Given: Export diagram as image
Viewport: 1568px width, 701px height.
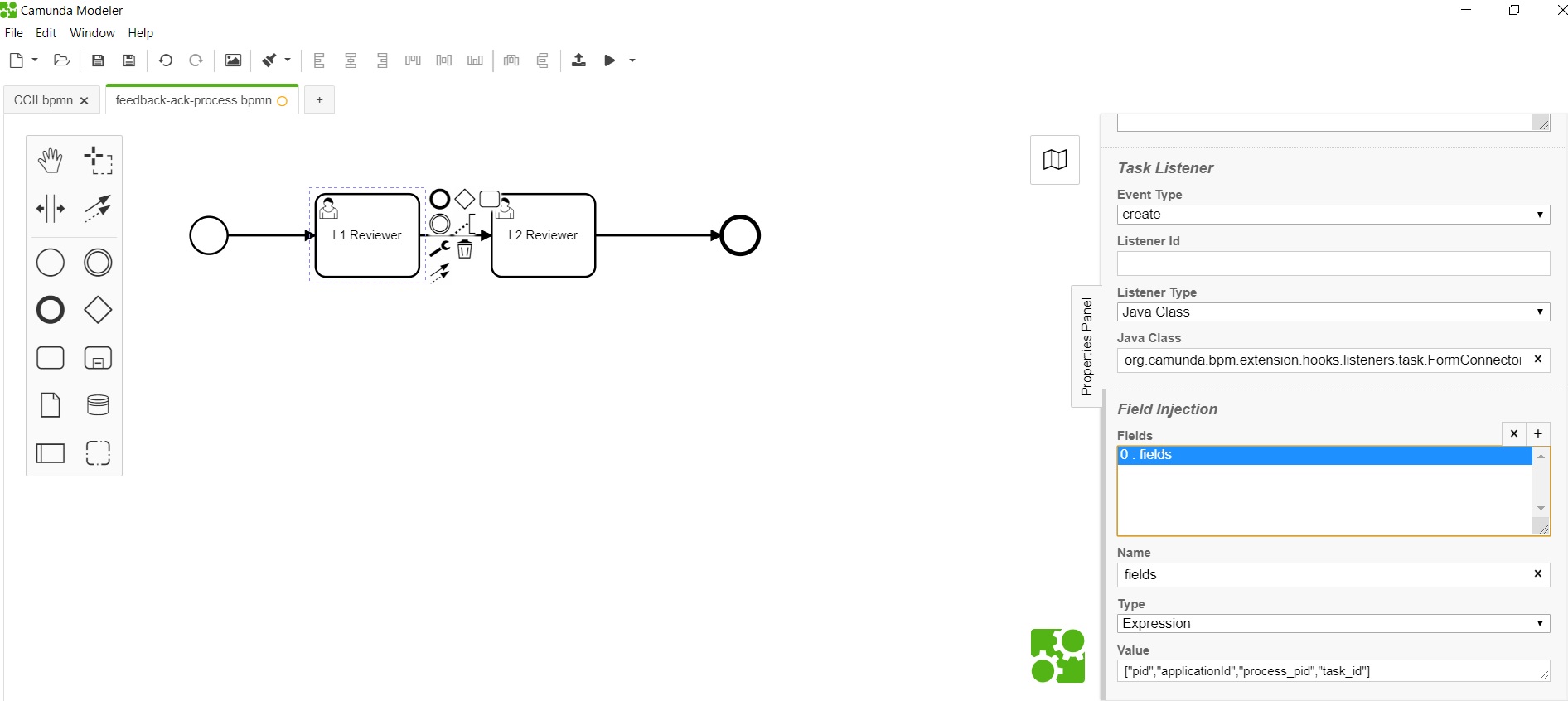Looking at the screenshot, I should (234, 60).
